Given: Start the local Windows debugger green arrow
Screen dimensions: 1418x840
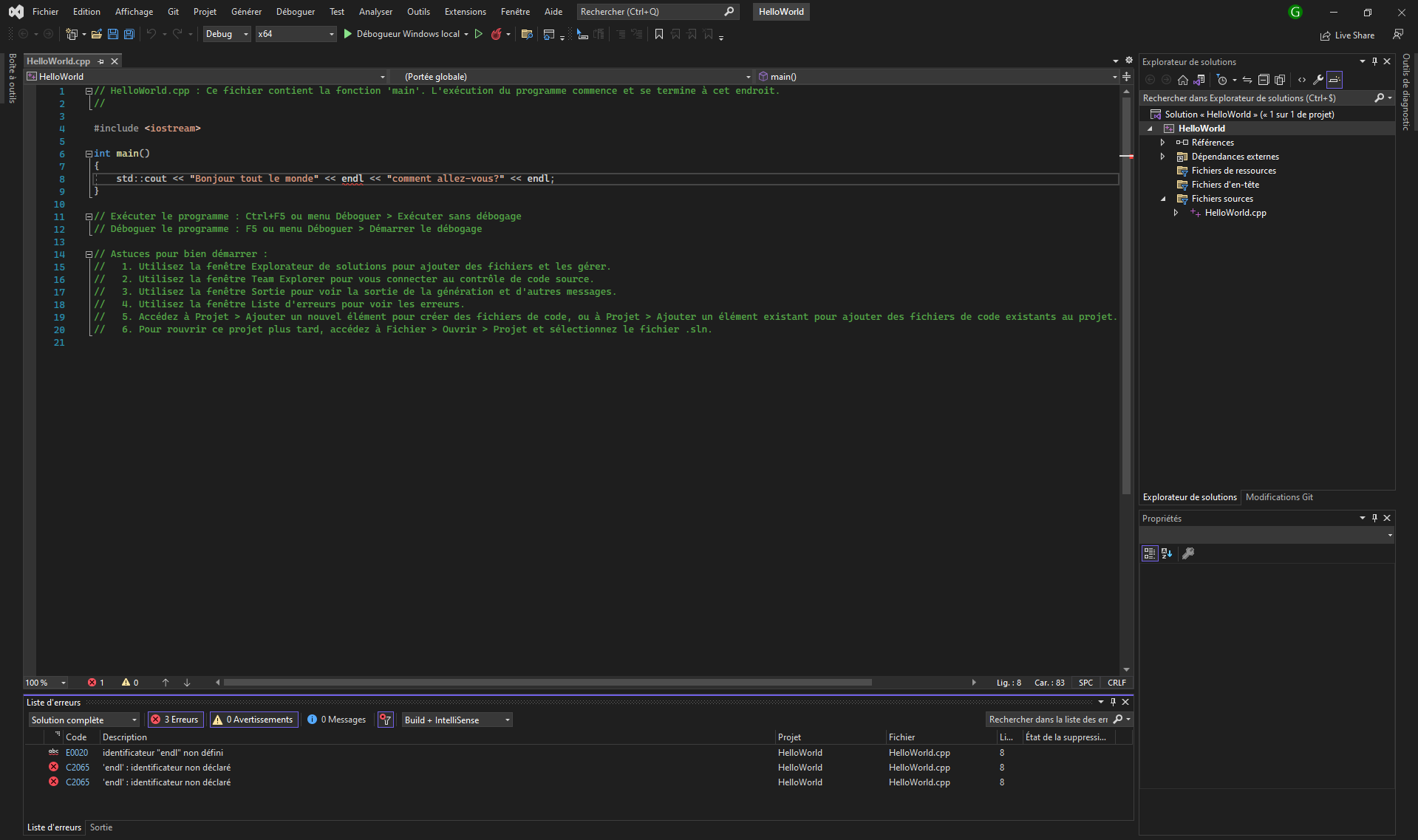Looking at the screenshot, I should tap(347, 34).
